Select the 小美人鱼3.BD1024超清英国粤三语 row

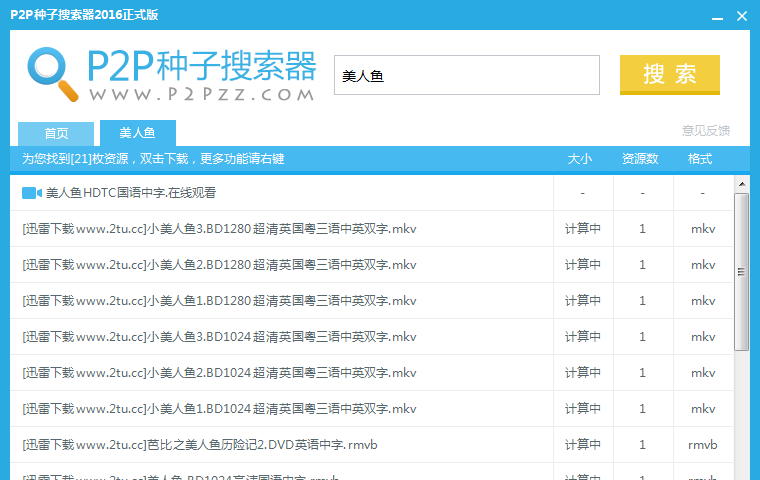[371, 336]
